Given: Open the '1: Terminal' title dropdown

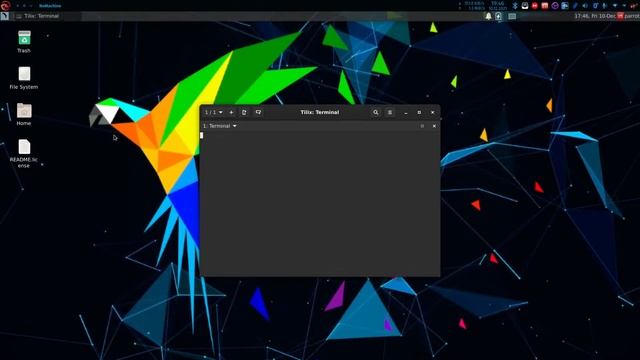Looking at the screenshot, I should (220, 126).
